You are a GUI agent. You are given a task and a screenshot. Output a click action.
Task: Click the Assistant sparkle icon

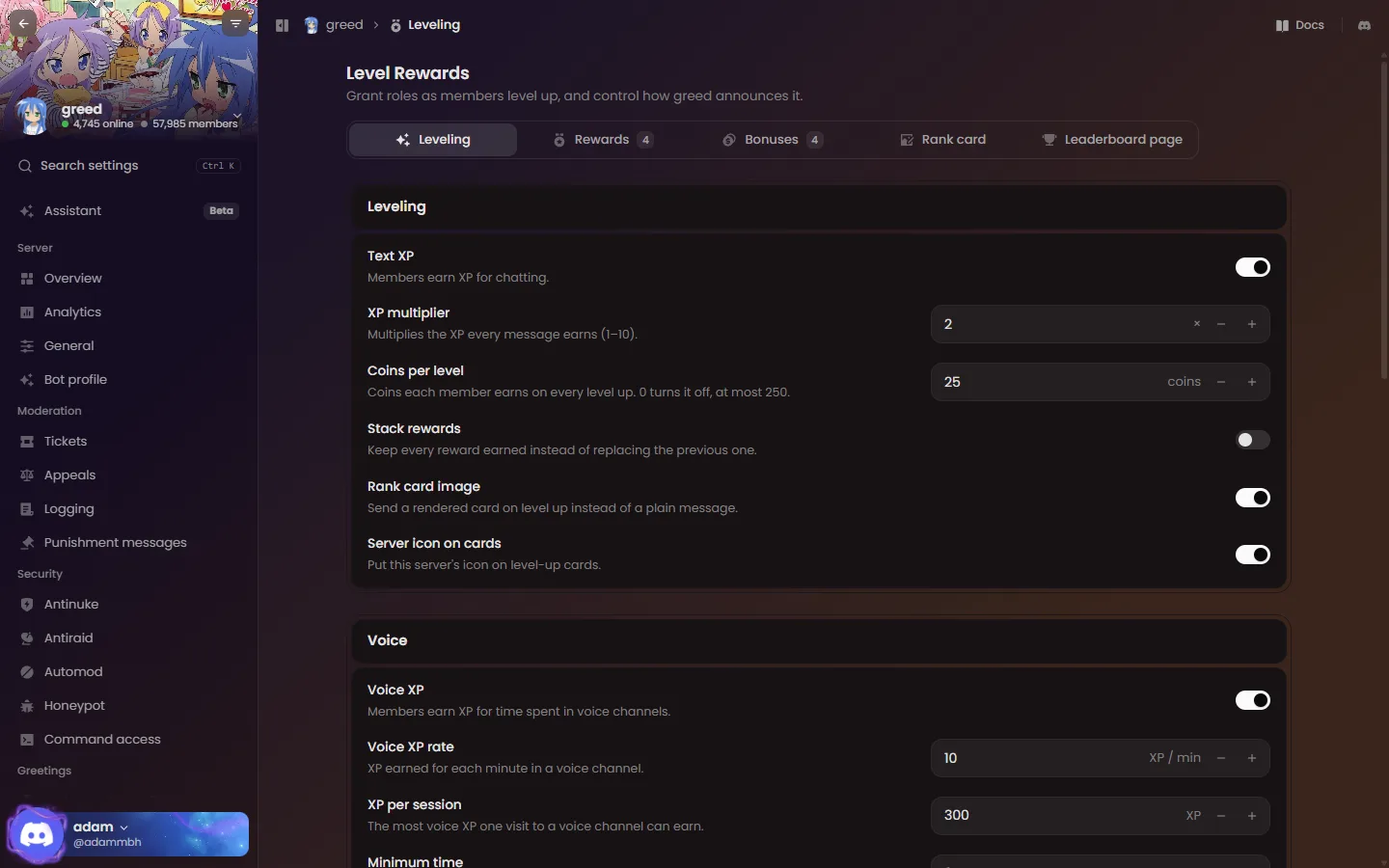(x=27, y=211)
